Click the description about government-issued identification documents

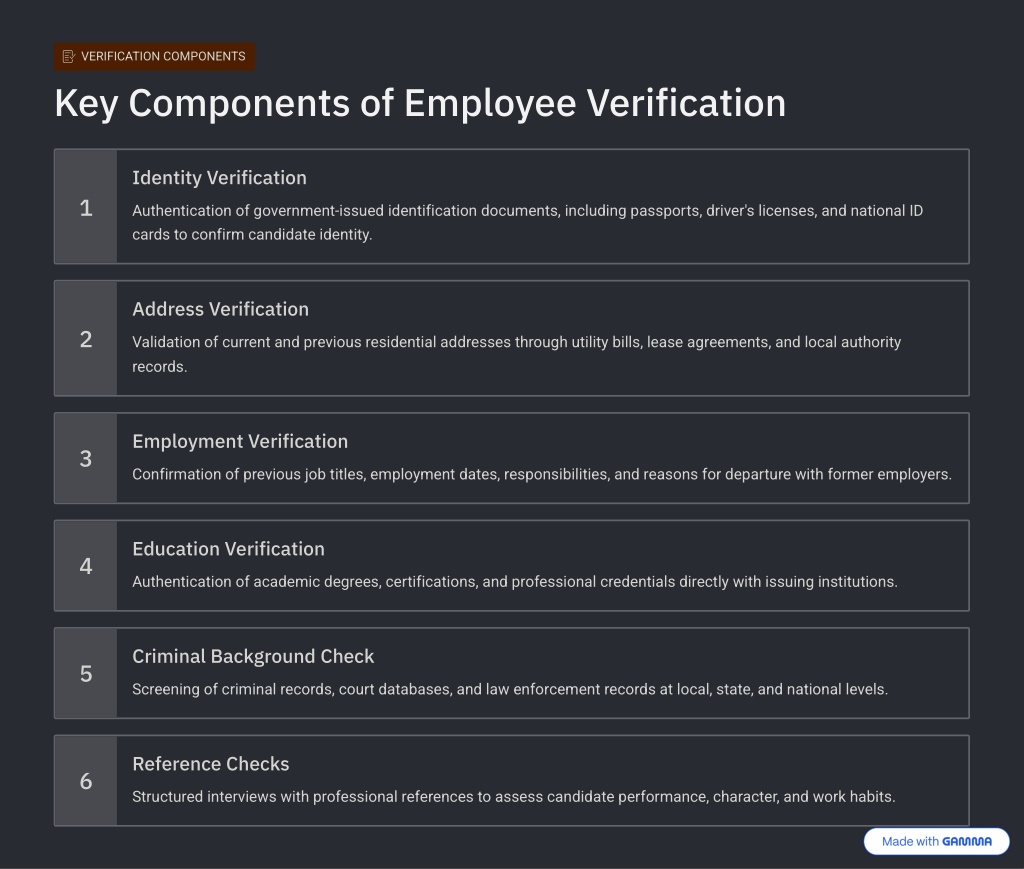(x=527, y=223)
